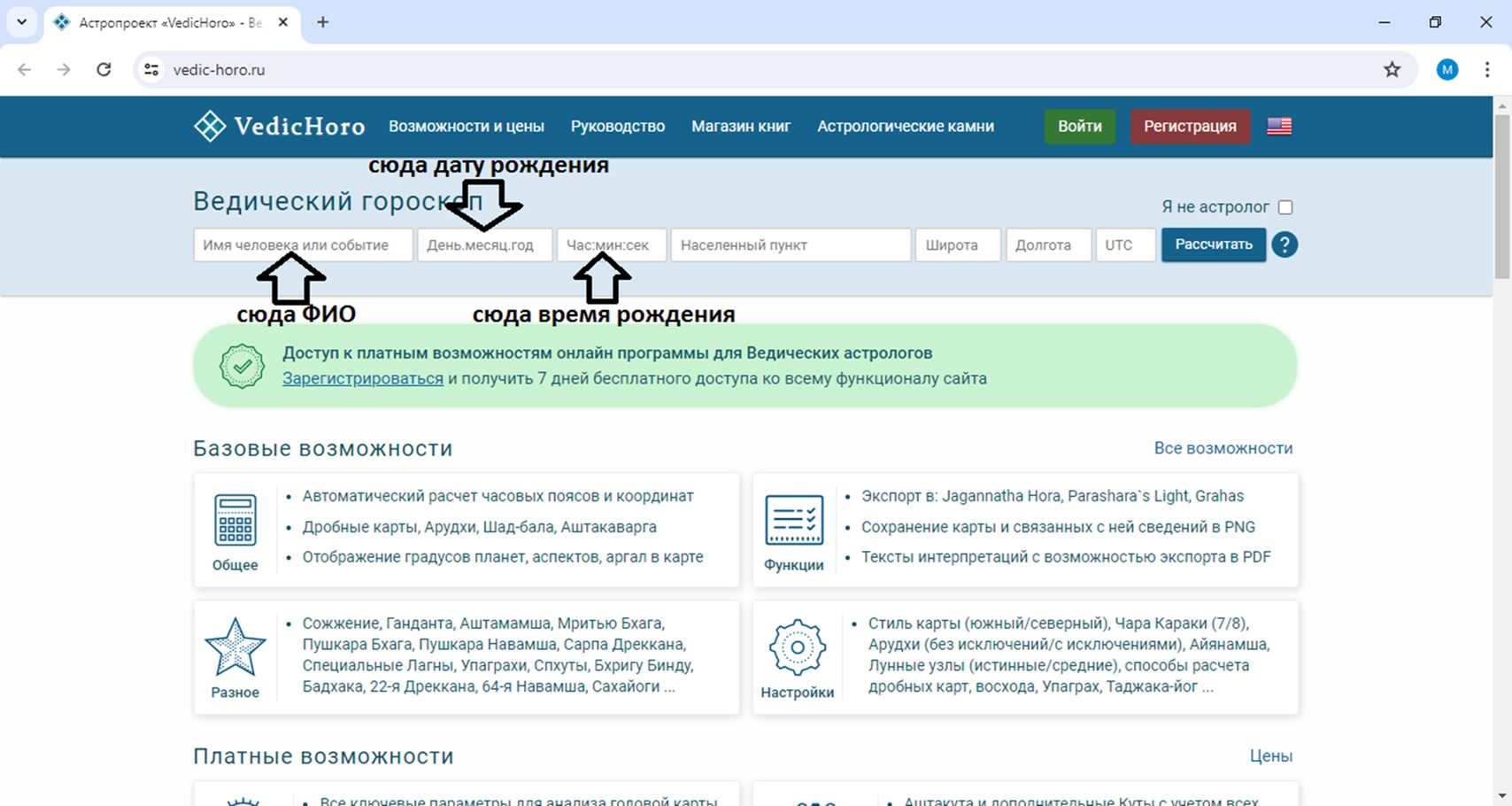Click the checklist icon labeled Функции
Image resolution: width=1512 pixels, height=806 pixels.
point(793,521)
